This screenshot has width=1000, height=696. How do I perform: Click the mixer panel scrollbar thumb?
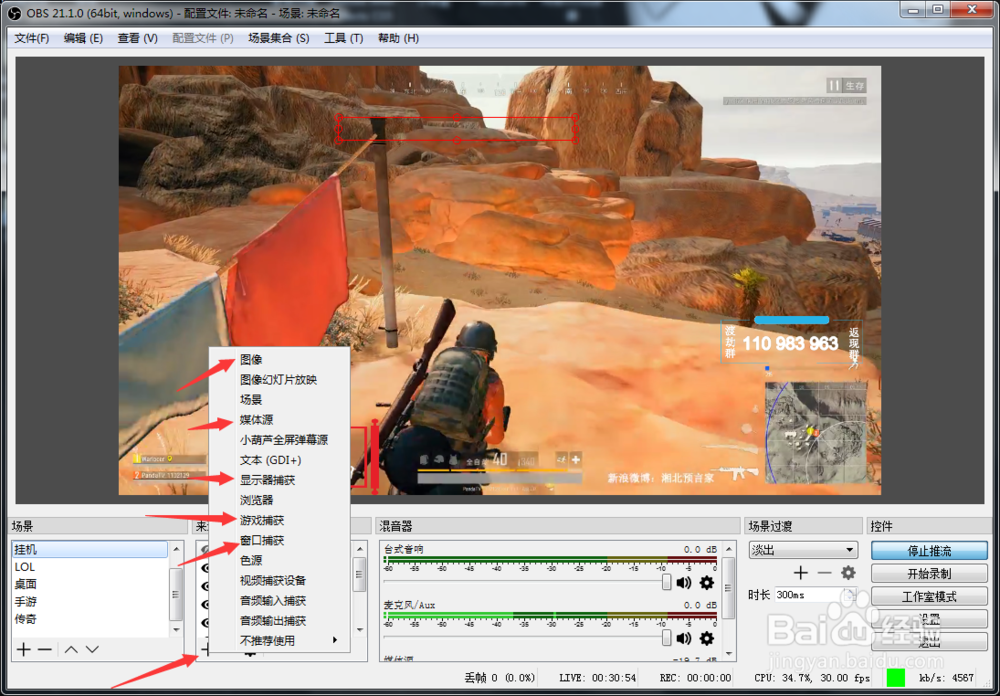point(729,588)
